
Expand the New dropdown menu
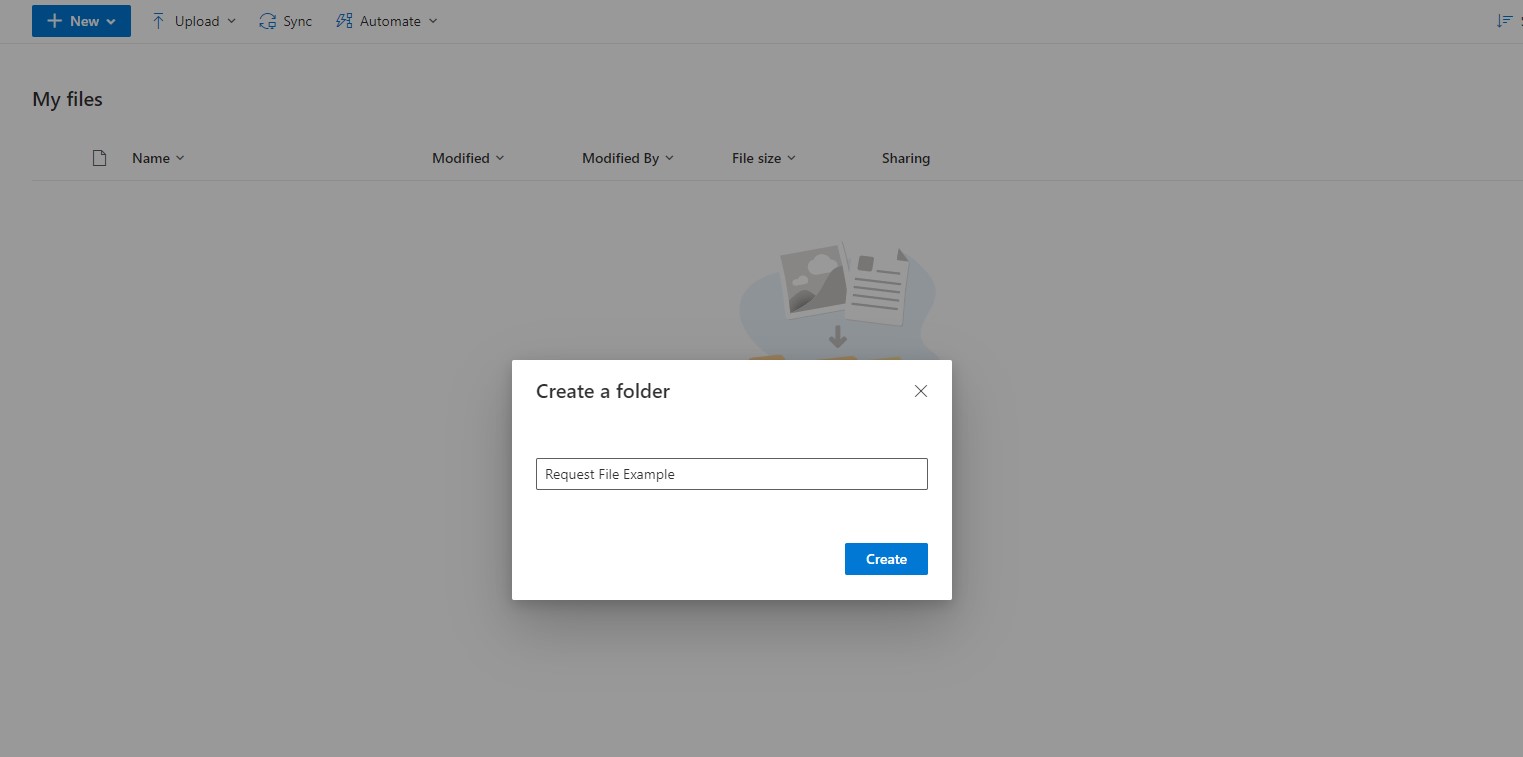tap(81, 20)
